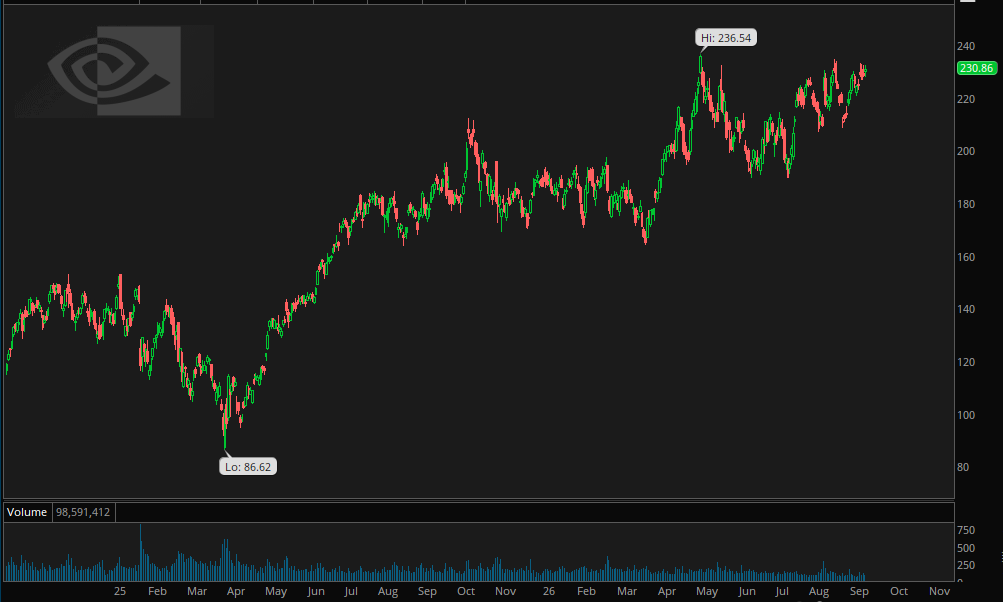Click the 25 year marker on time axis
The image size is (1003, 602).
120,591
